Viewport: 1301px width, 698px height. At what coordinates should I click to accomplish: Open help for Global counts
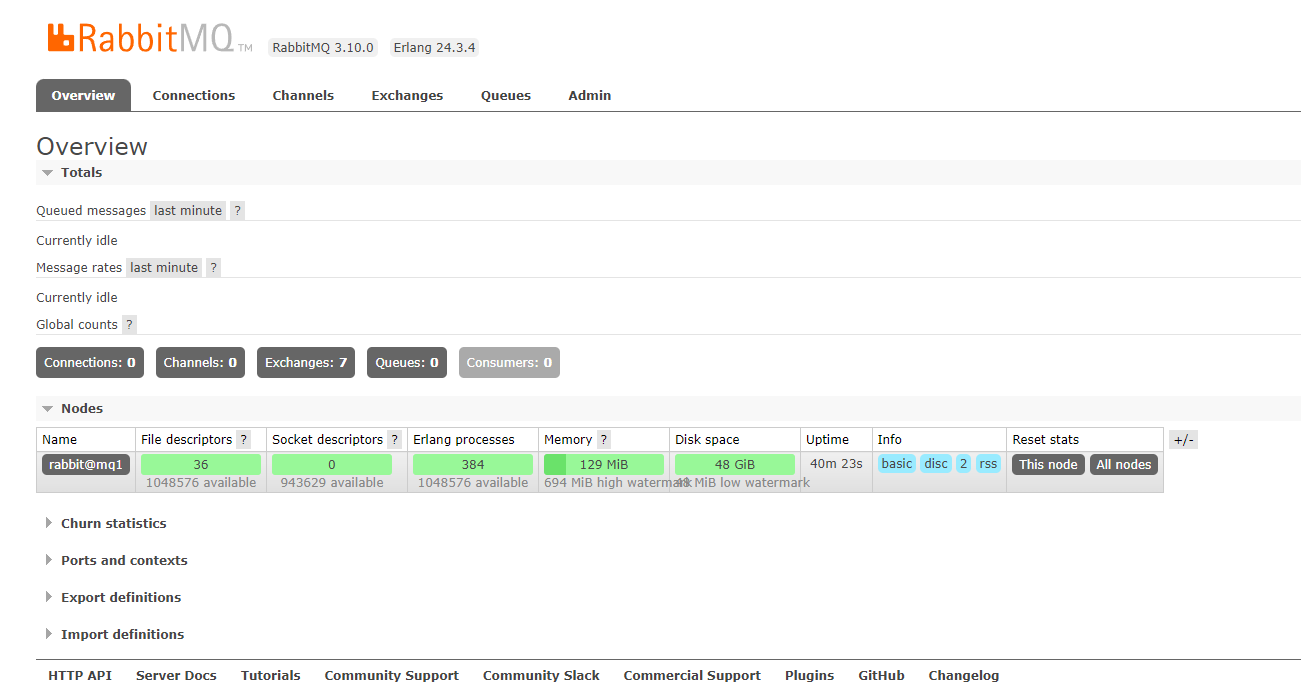(129, 325)
